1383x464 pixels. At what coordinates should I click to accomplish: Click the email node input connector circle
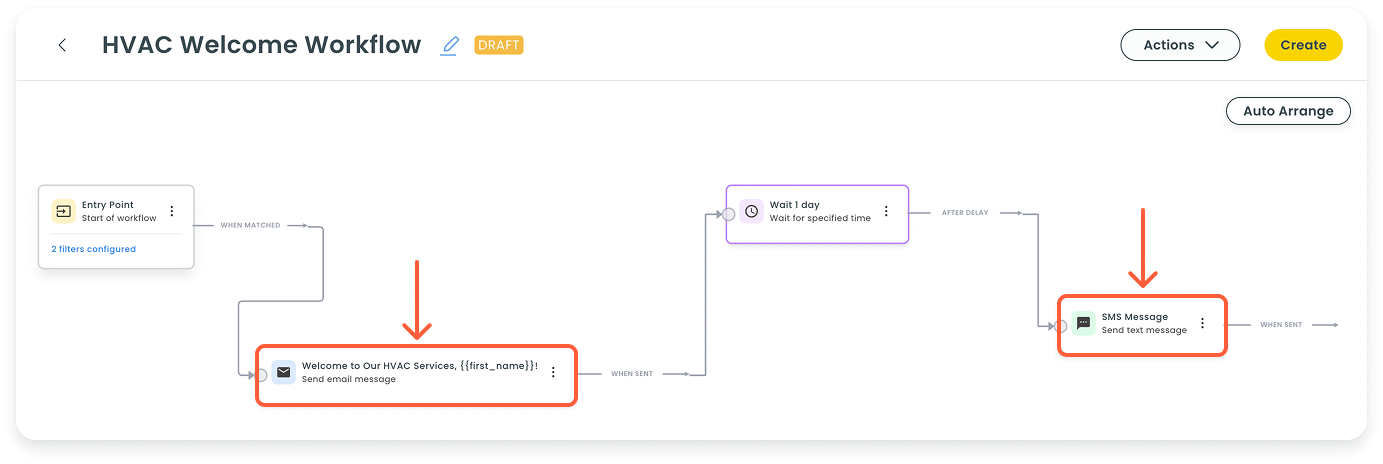261,375
